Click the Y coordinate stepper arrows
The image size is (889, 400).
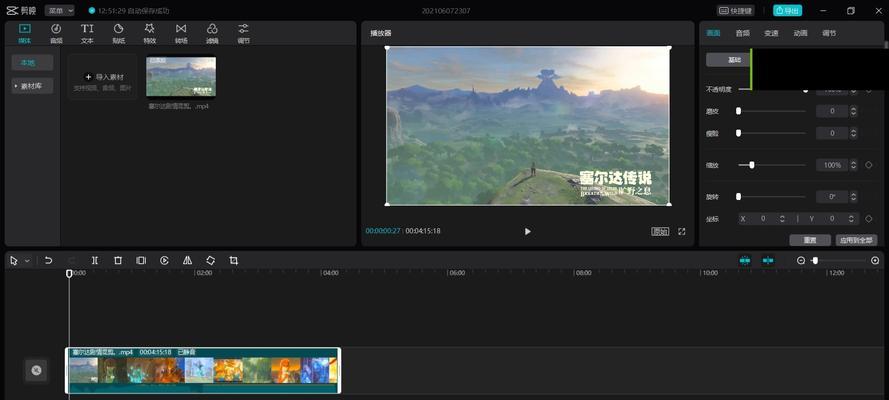click(x=851, y=218)
